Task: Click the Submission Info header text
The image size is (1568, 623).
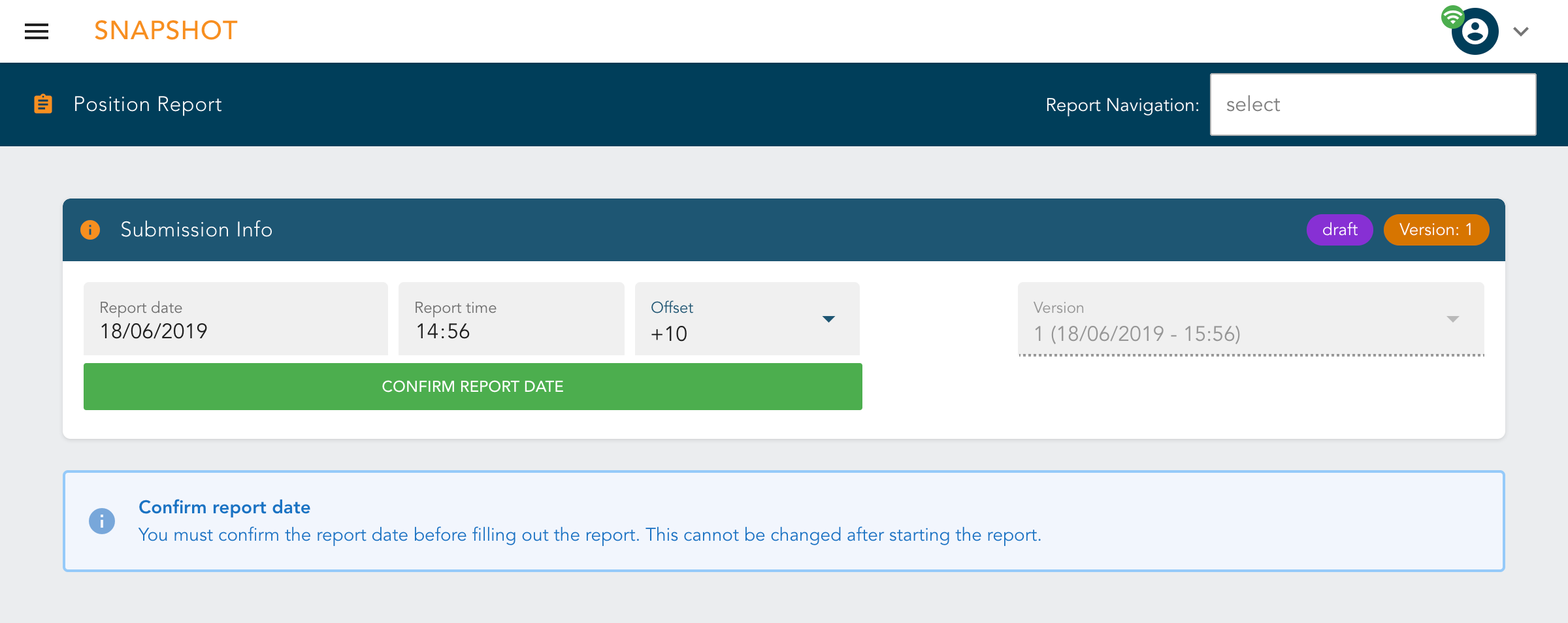Action: (196, 230)
